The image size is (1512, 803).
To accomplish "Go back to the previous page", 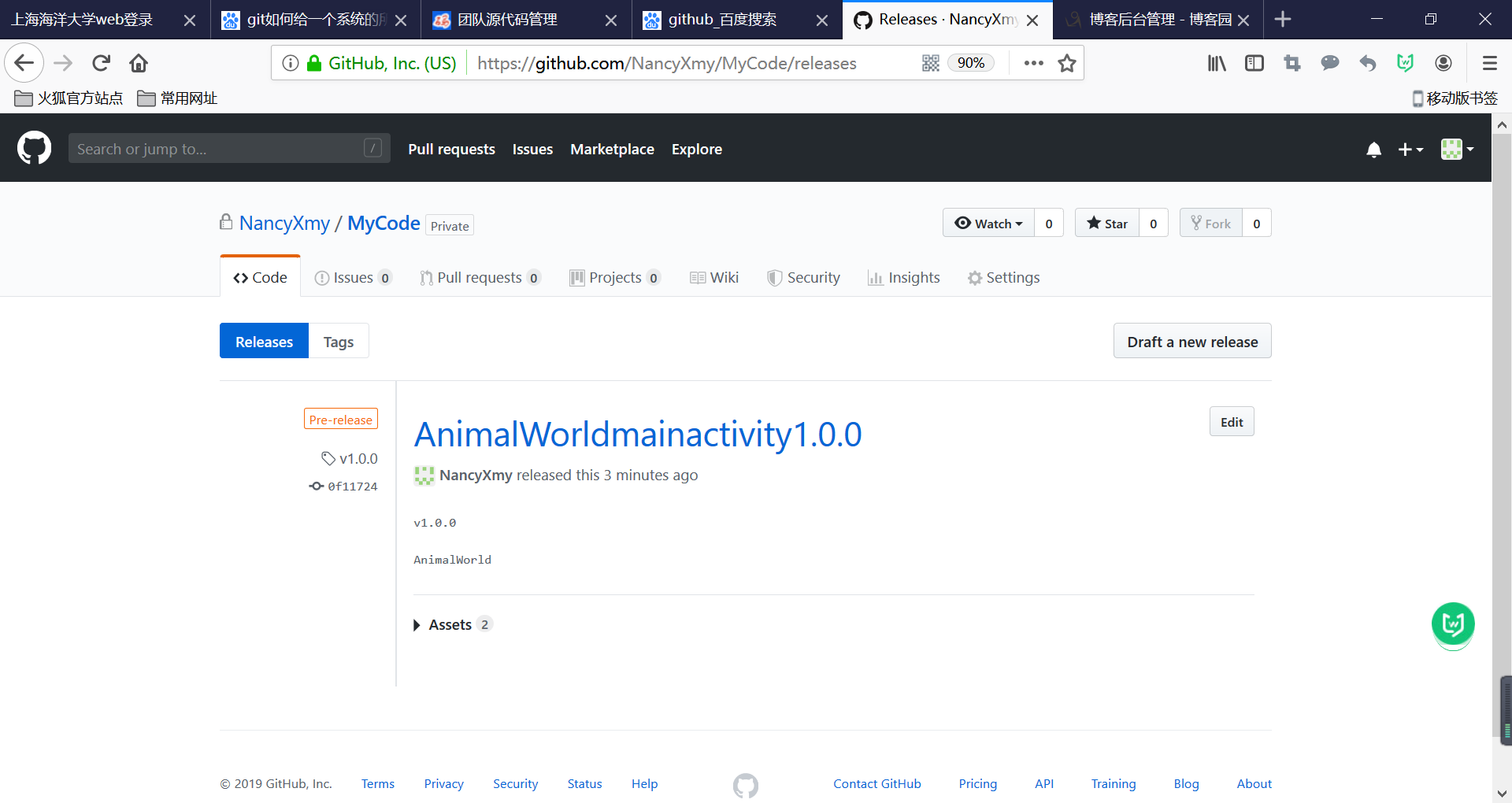I will 24,63.
